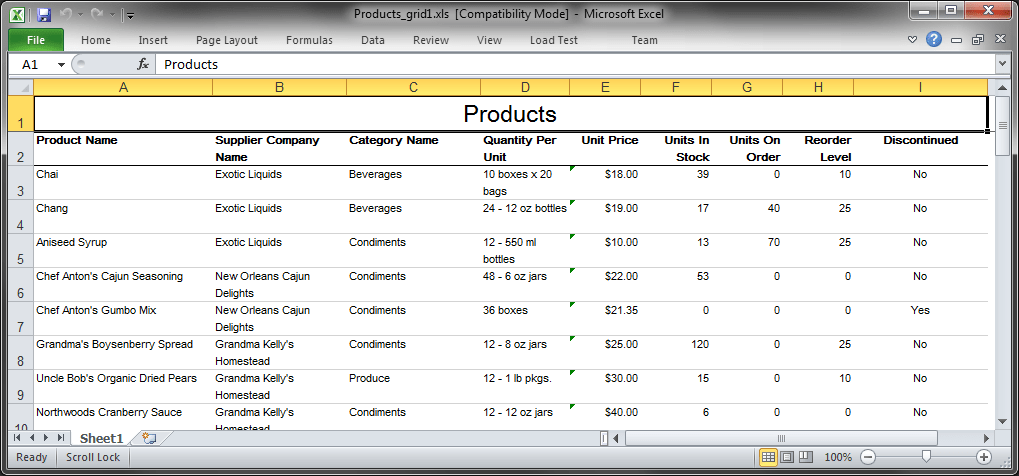Click the vertical scrollbar thumb
This screenshot has height=476, width=1019.
point(1003,126)
